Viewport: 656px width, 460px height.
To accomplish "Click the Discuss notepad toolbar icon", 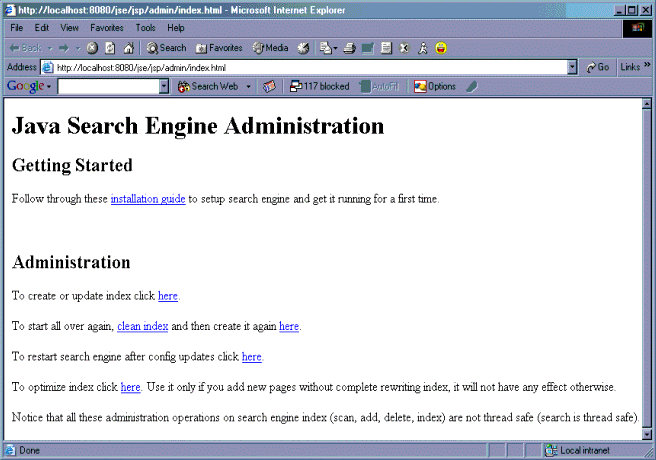I will (386, 48).
